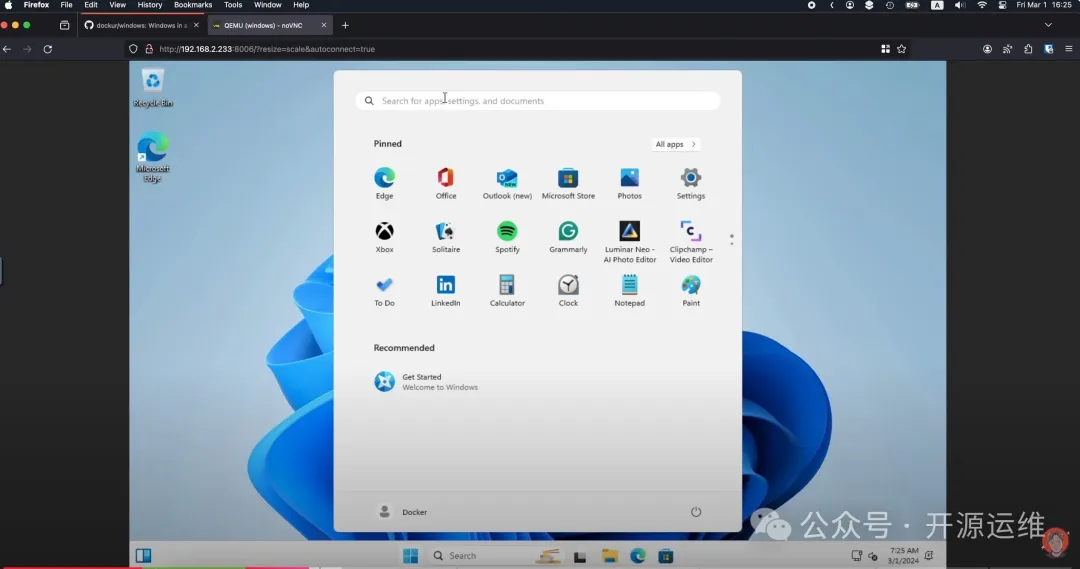Click the power button in Start menu
This screenshot has width=1080, height=569.
[696, 512]
